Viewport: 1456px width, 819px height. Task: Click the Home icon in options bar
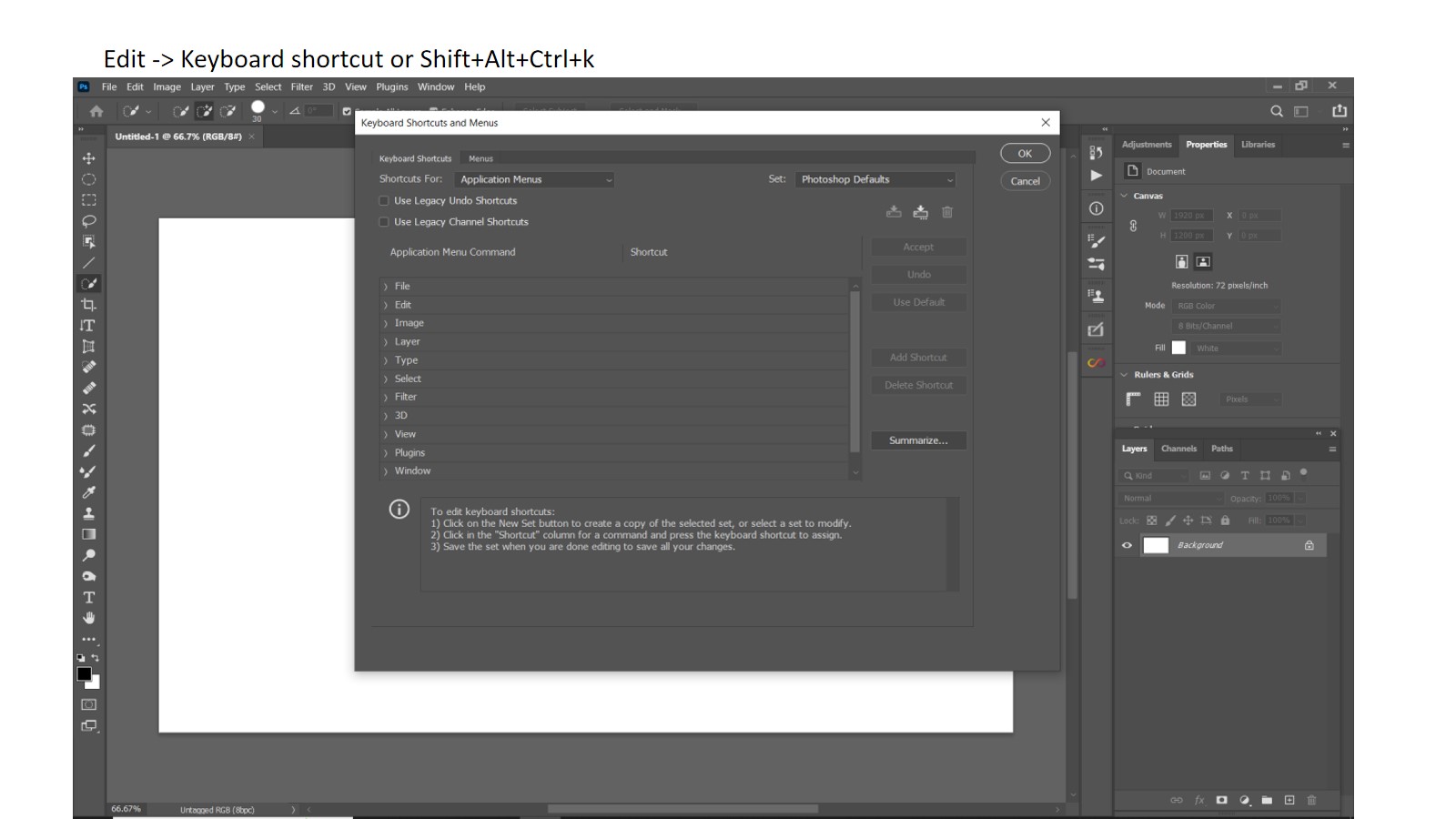point(96,111)
